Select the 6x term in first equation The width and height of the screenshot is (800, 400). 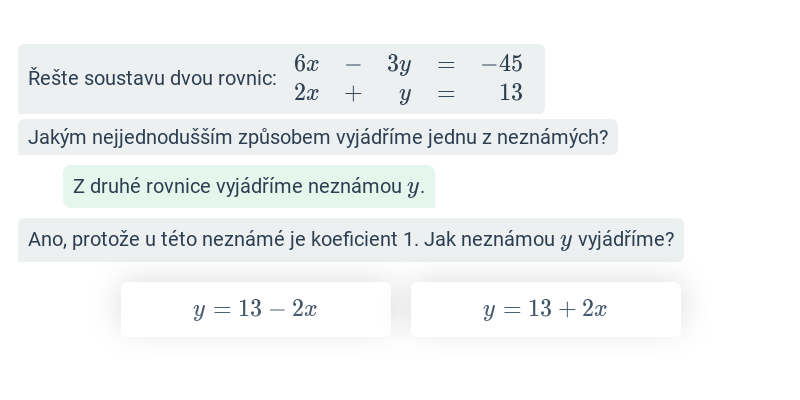pyautogui.click(x=307, y=64)
